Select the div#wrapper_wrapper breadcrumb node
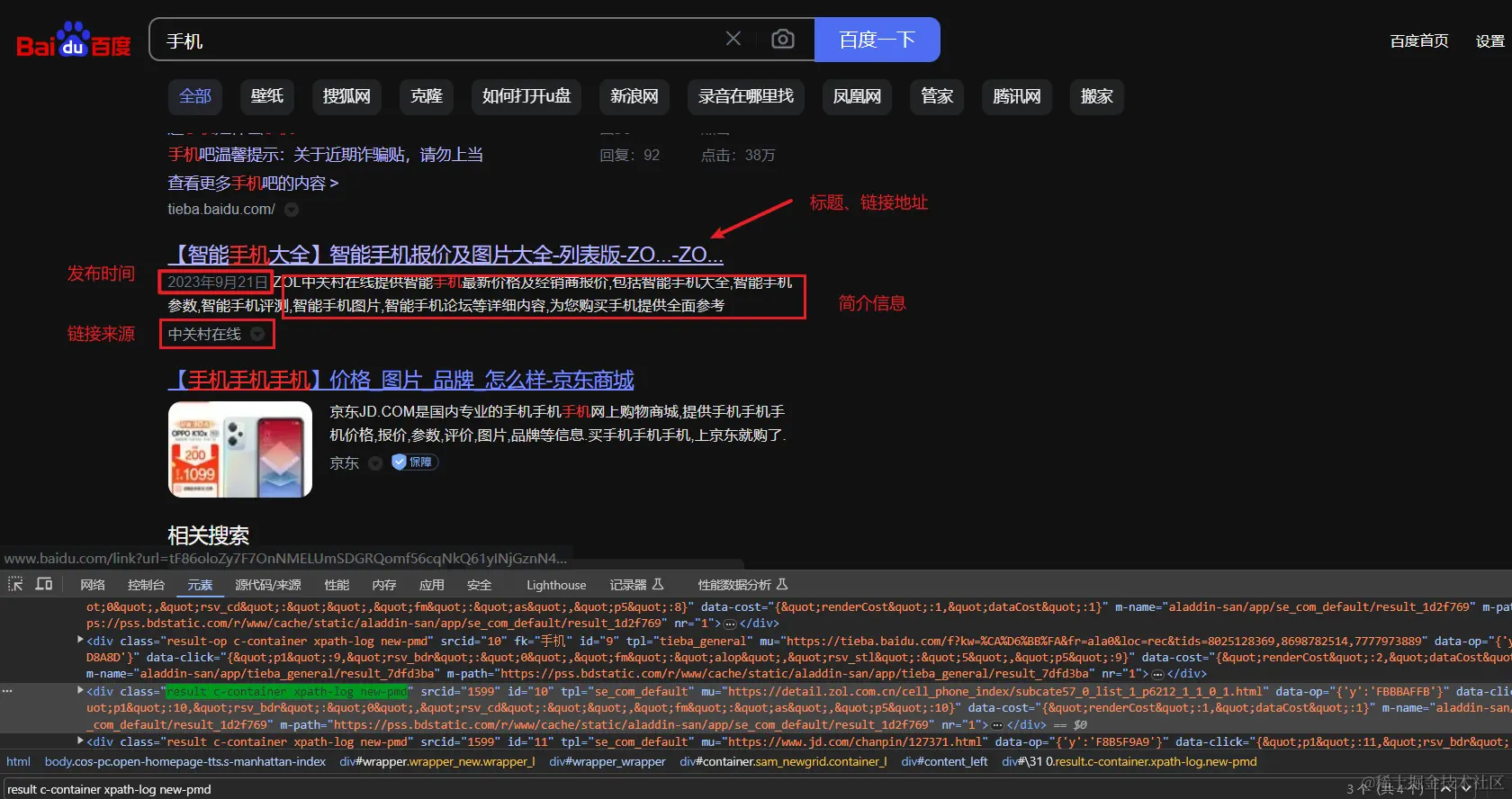 coord(607,761)
